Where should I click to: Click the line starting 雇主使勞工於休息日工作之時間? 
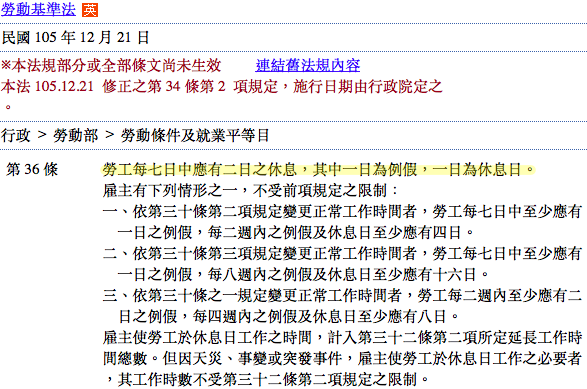pyautogui.click(x=342, y=337)
